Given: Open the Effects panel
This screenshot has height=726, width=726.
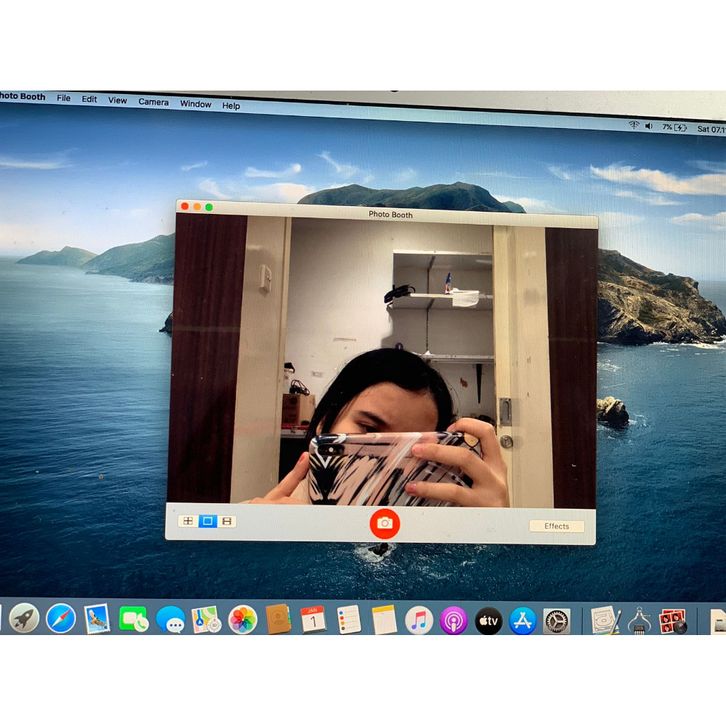Looking at the screenshot, I should (x=556, y=526).
